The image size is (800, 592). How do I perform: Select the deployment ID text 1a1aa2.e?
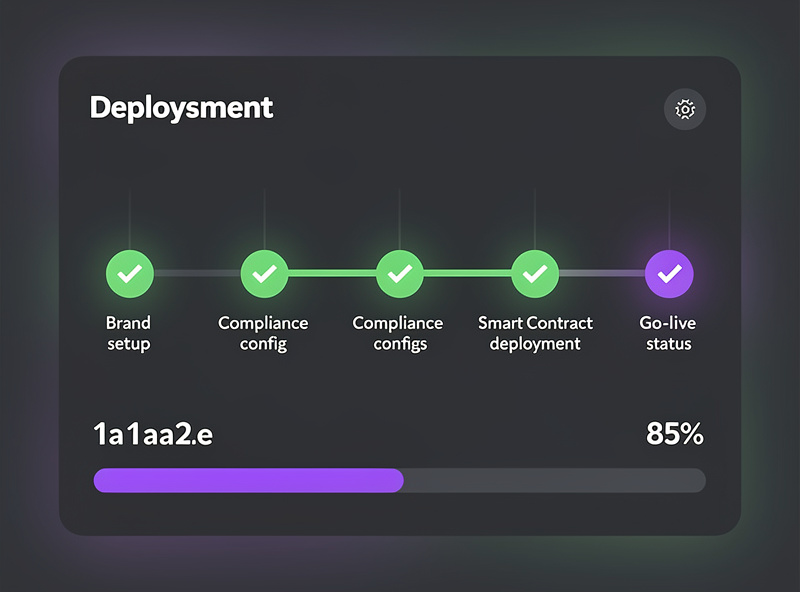coord(153,435)
